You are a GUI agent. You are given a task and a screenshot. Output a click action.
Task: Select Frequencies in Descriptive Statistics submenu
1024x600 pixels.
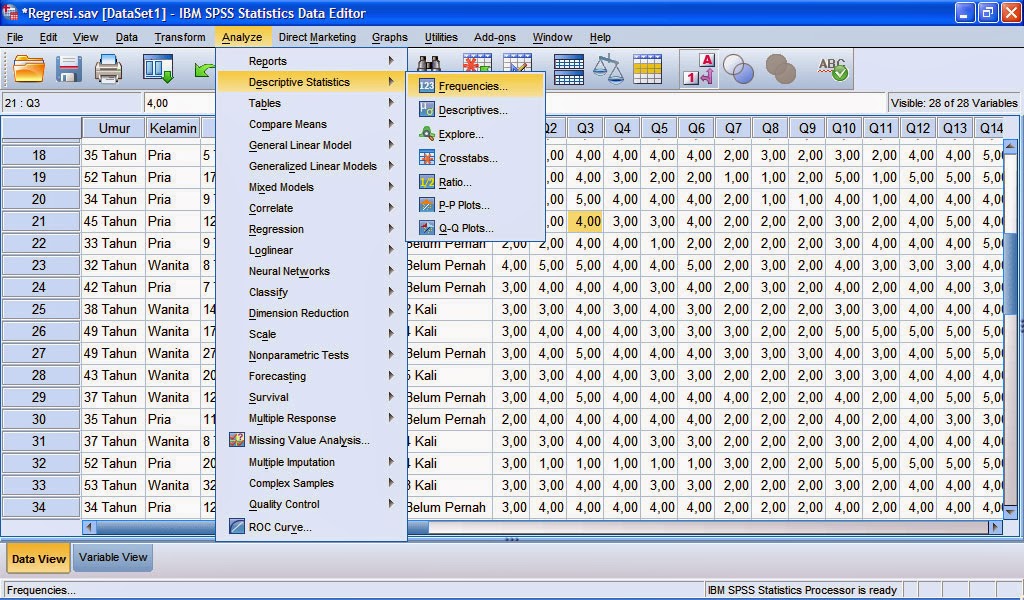pyautogui.click(x=475, y=86)
